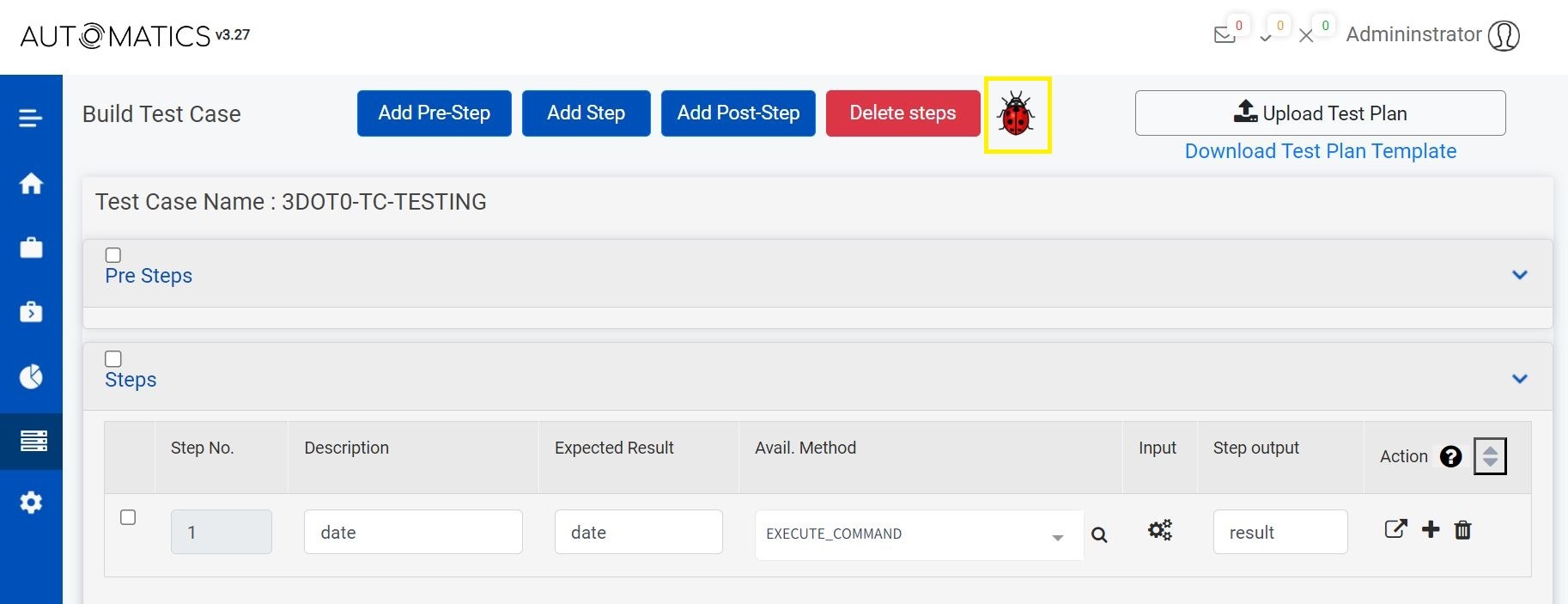The height and width of the screenshot is (604, 1568).
Task: Check the Pre Steps checkbox
Action: [x=113, y=255]
